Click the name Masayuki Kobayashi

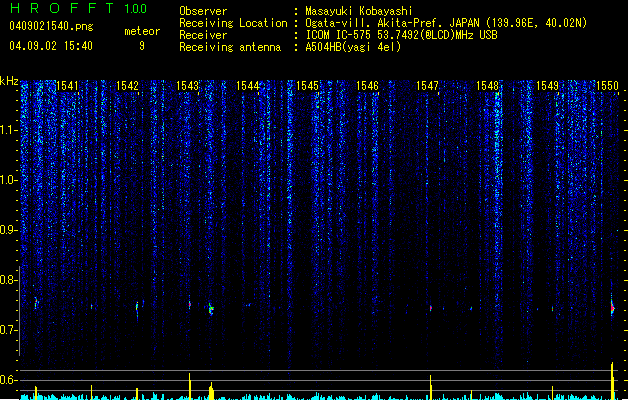tap(359, 11)
